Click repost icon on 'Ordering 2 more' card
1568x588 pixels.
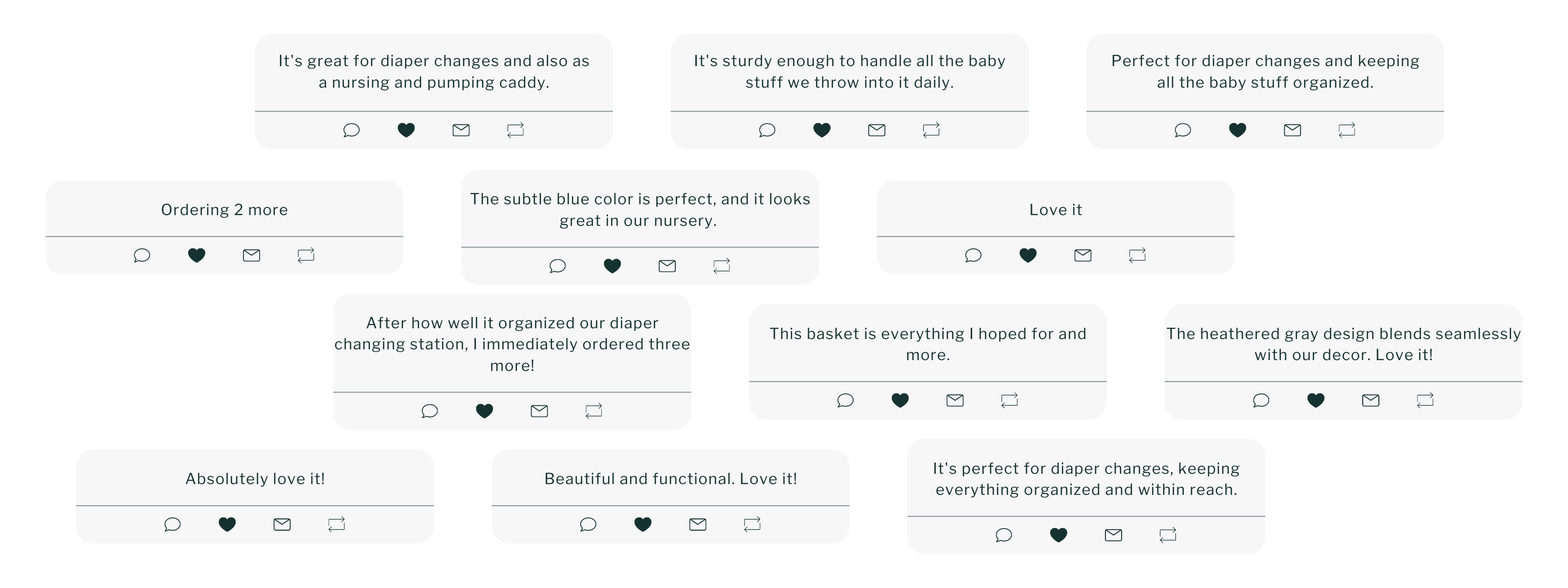point(306,255)
